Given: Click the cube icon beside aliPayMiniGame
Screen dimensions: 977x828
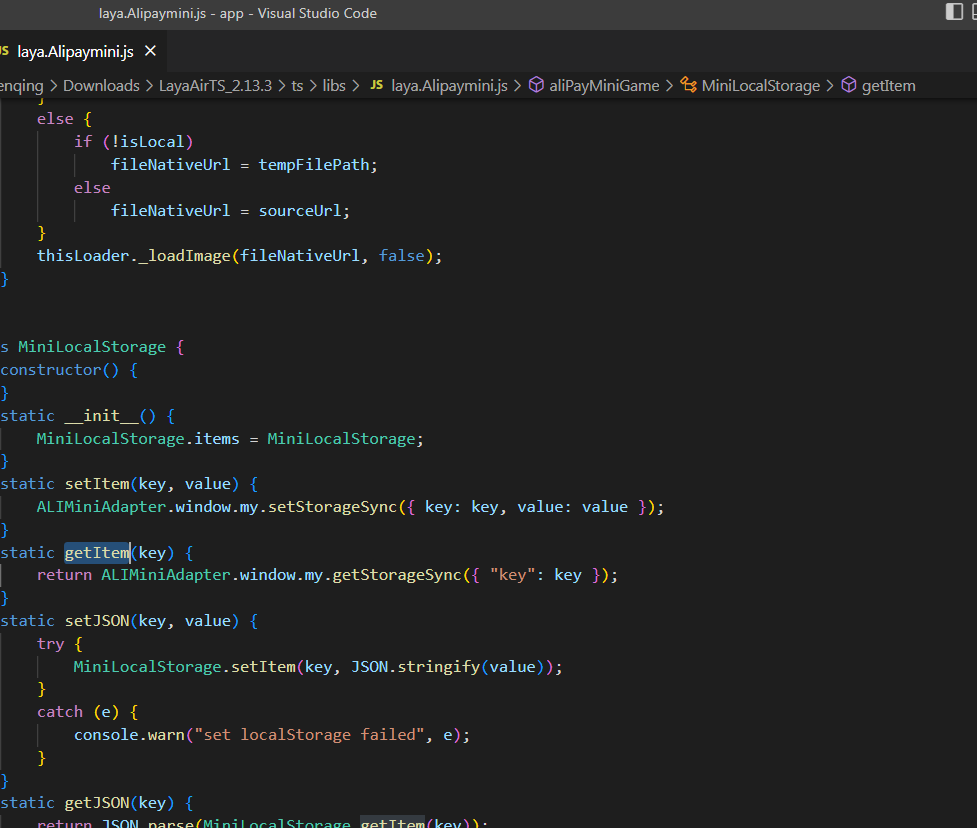Looking at the screenshot, I should tap(536, 85).
